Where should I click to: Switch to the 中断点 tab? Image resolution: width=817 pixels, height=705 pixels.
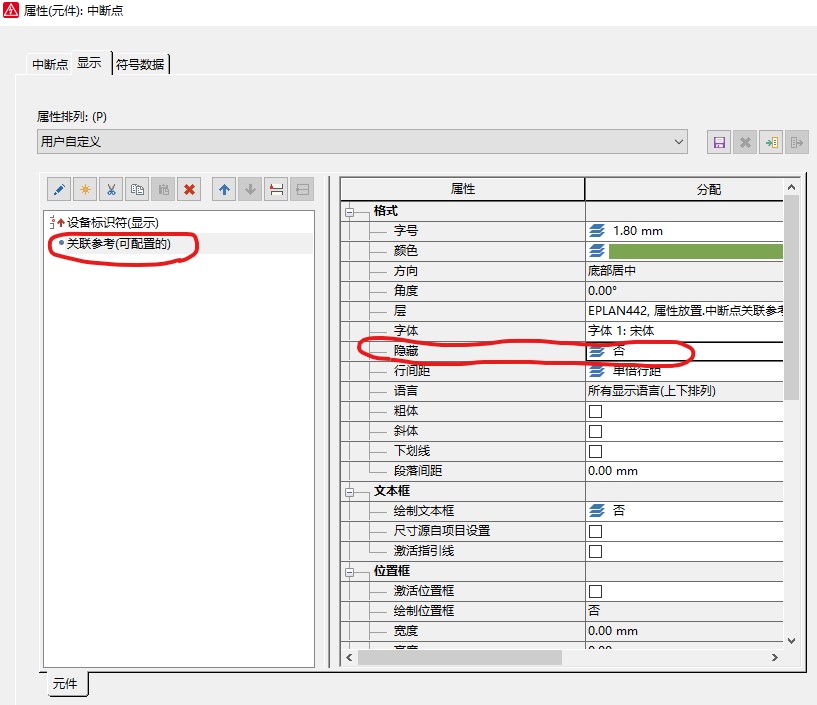[x=50, y=64]
